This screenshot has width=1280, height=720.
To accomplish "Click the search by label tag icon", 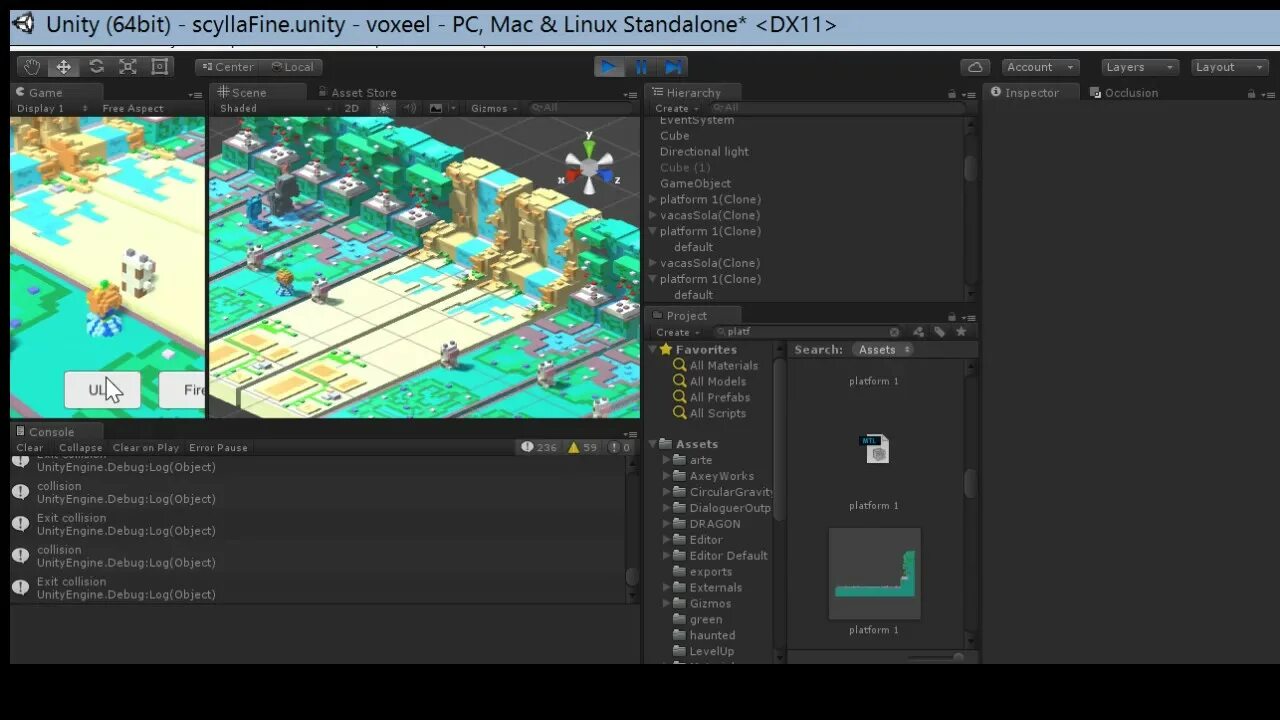I will 940,332.
